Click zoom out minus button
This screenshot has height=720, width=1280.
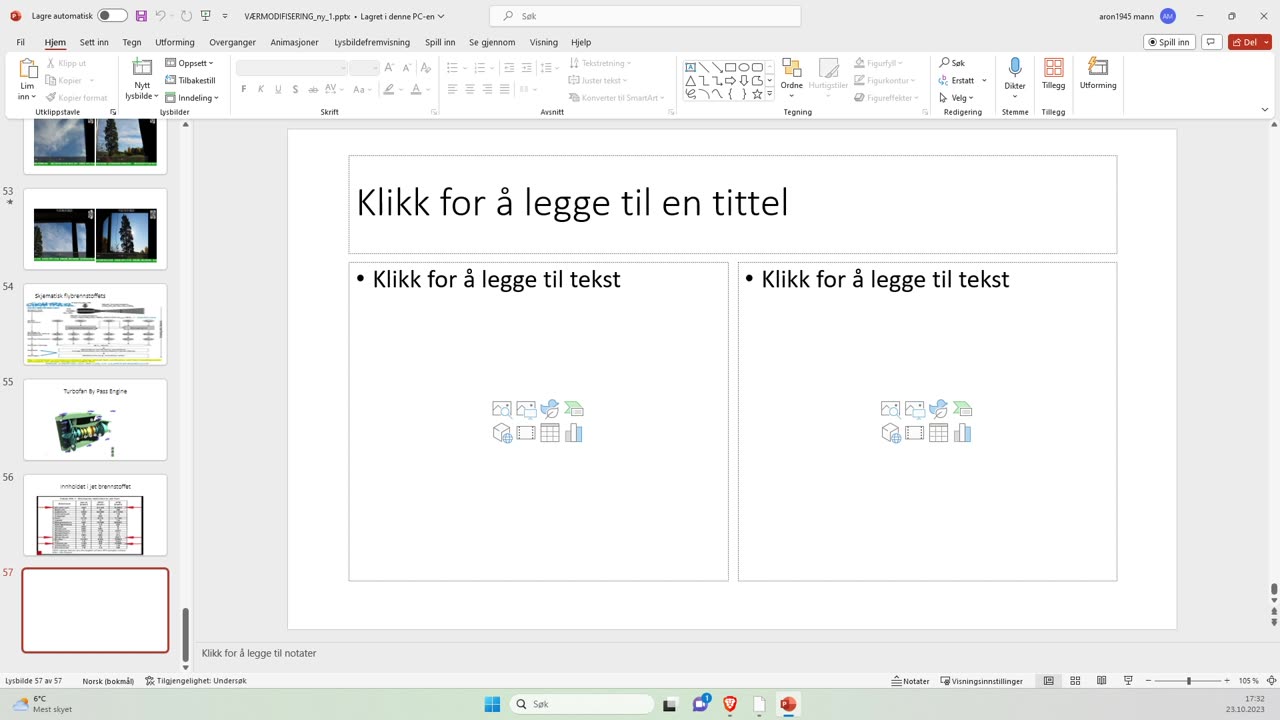[1148, 681]
